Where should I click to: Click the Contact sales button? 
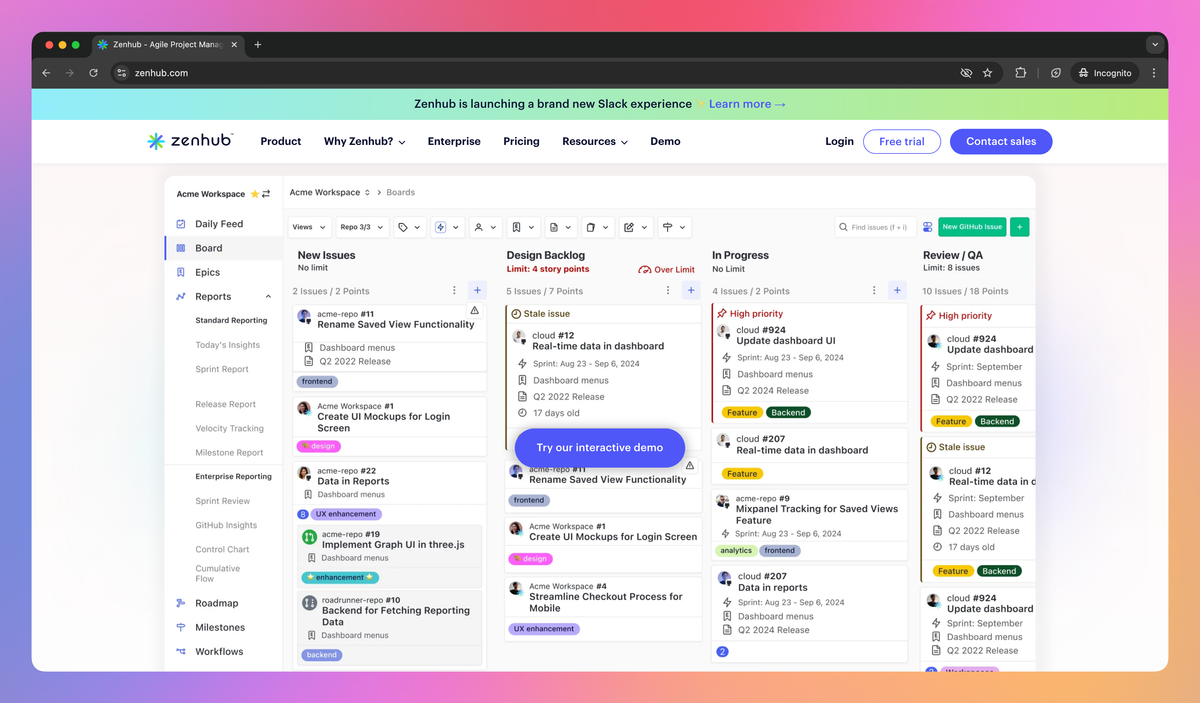pyautogui.click(x=1001, y=142)
